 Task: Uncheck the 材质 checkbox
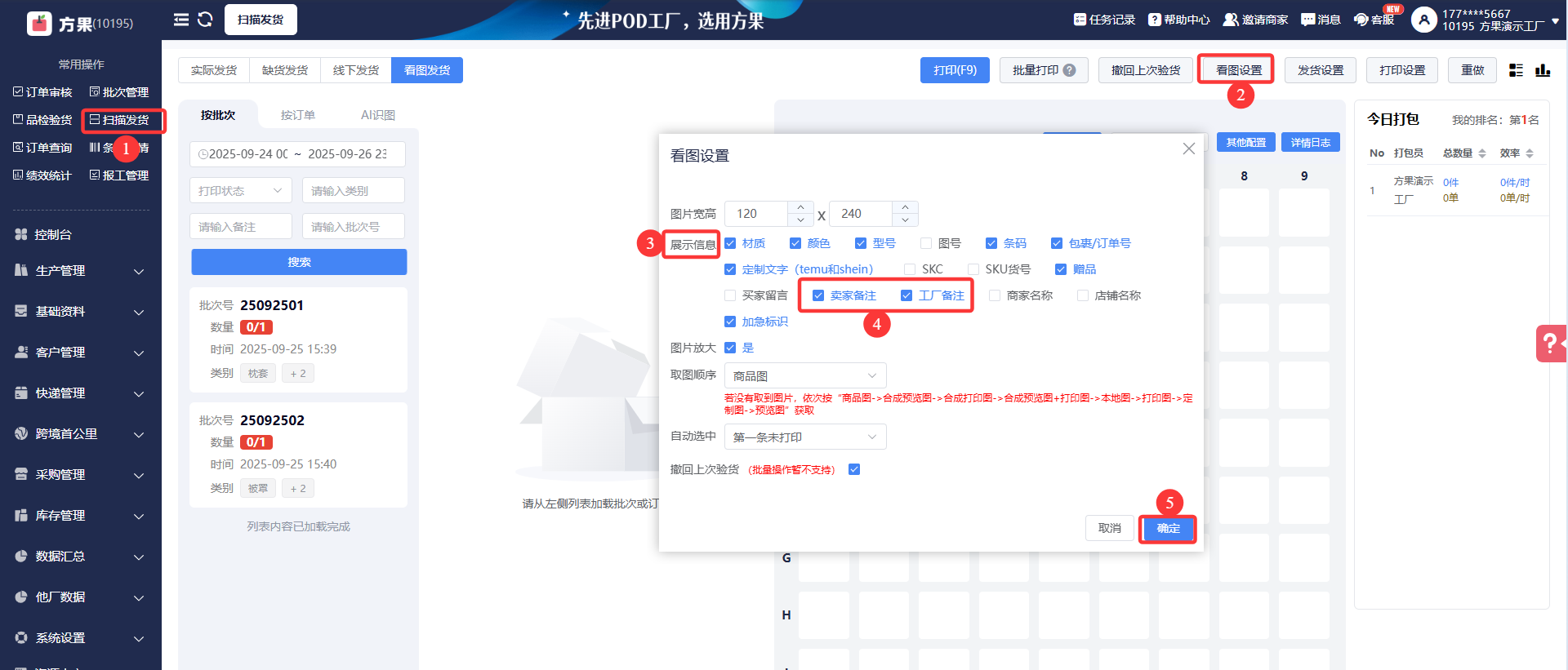[730, 243]
